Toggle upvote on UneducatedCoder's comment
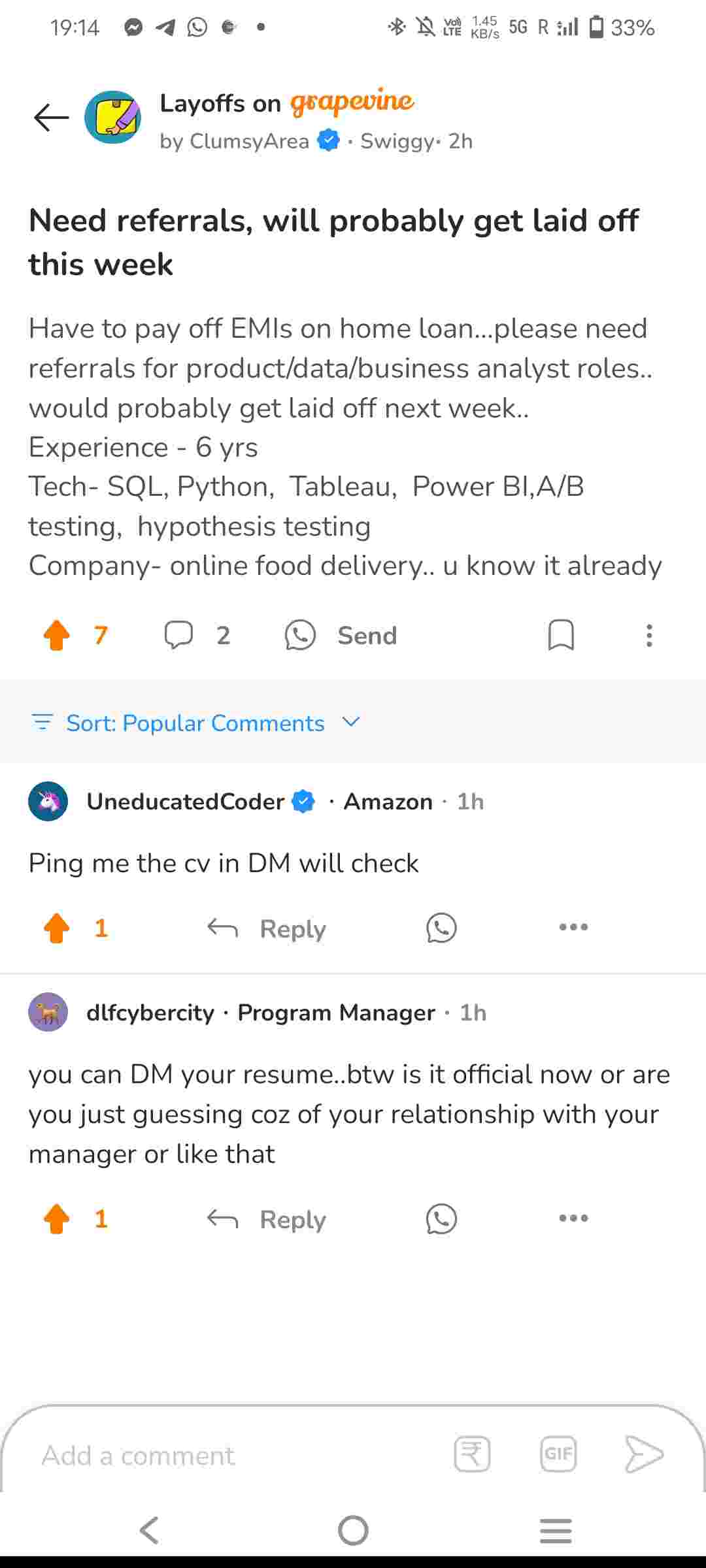 (x=57, y=928)
